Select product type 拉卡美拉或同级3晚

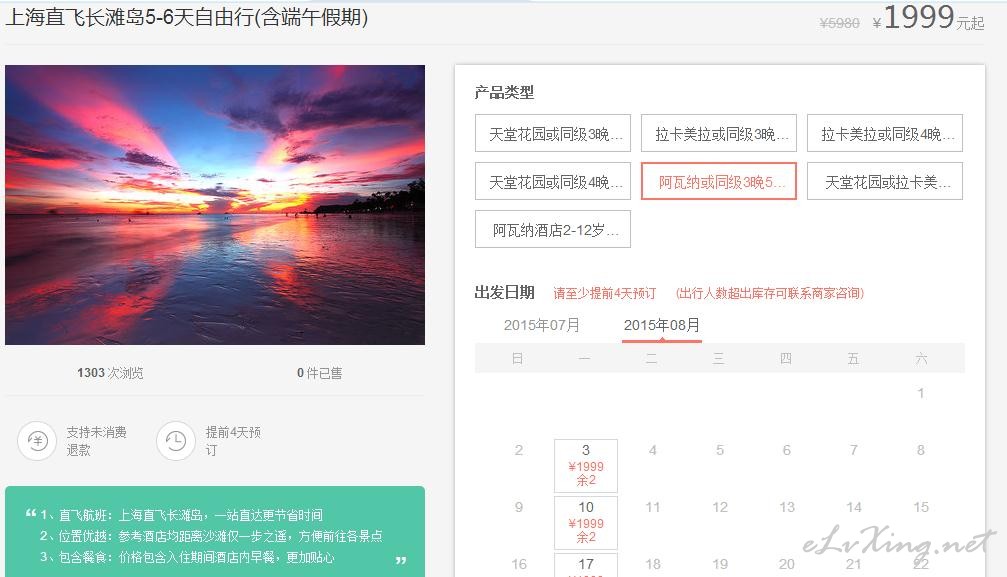(719, 133)
